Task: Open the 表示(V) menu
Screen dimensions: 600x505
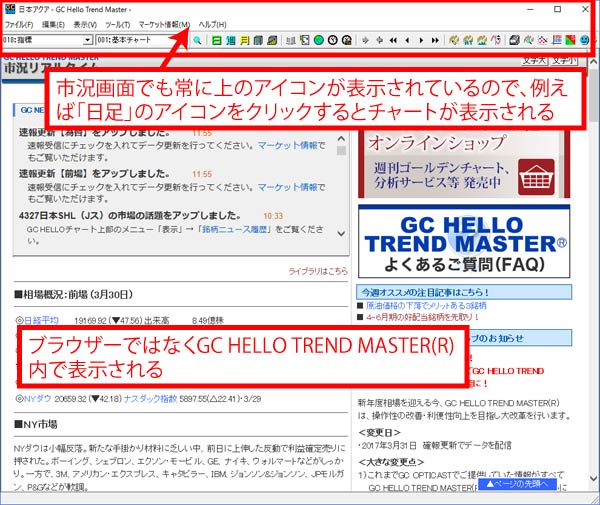Action: coord(85,25)
